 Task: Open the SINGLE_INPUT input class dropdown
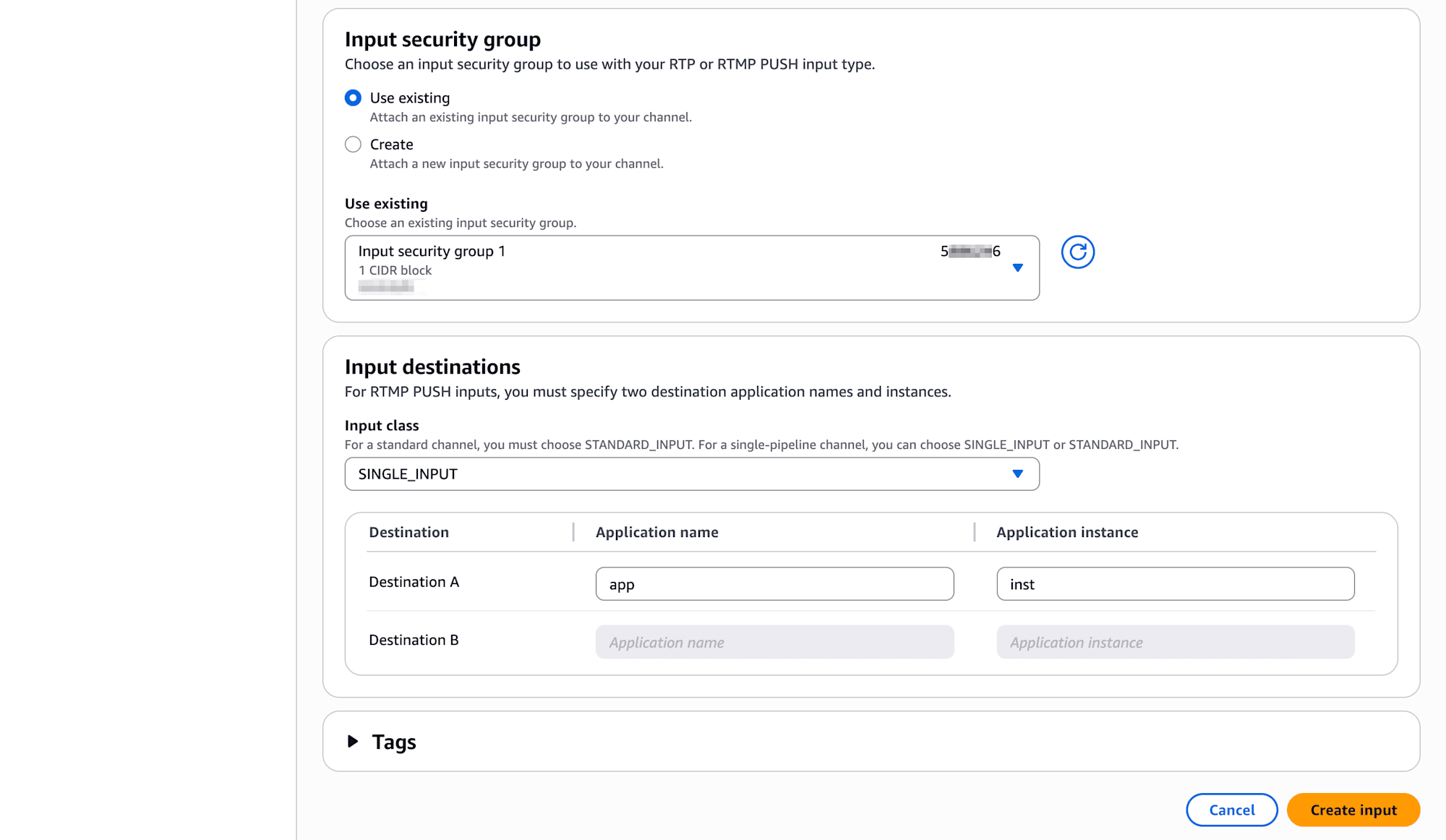tap(691, 474)
